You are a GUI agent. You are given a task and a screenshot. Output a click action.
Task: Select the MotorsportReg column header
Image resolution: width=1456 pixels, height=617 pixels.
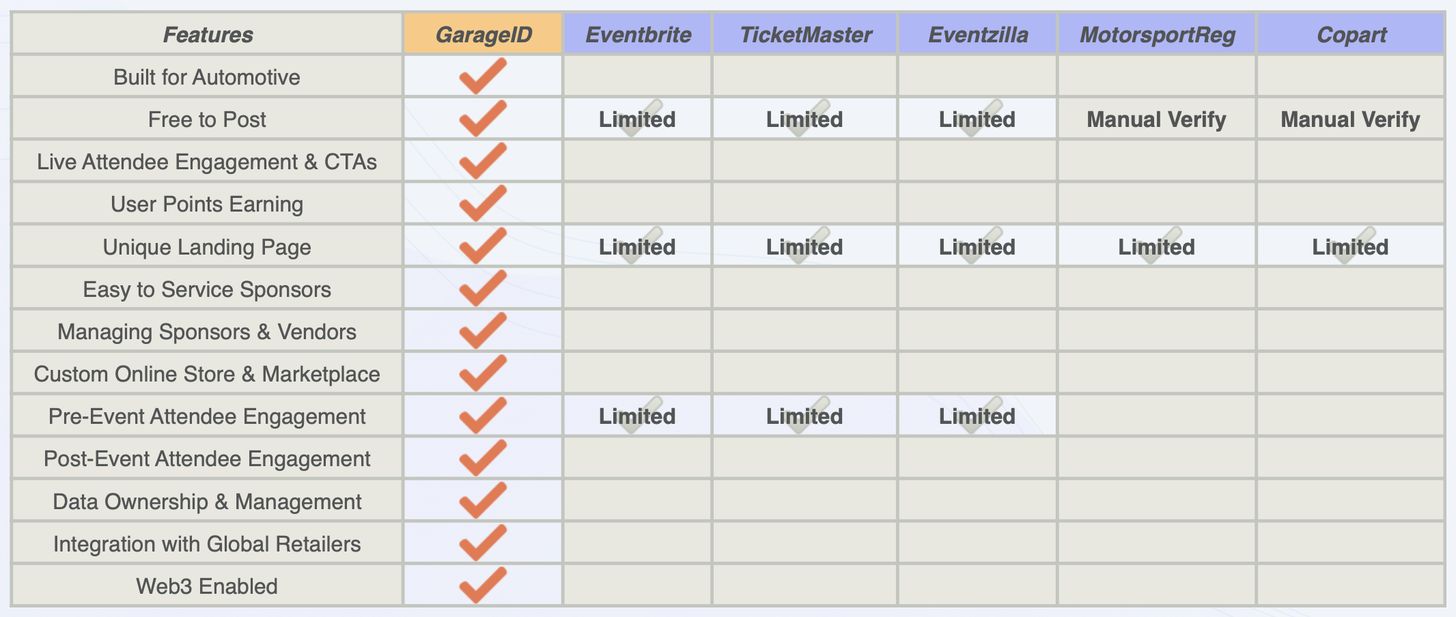click(1157, 35)
